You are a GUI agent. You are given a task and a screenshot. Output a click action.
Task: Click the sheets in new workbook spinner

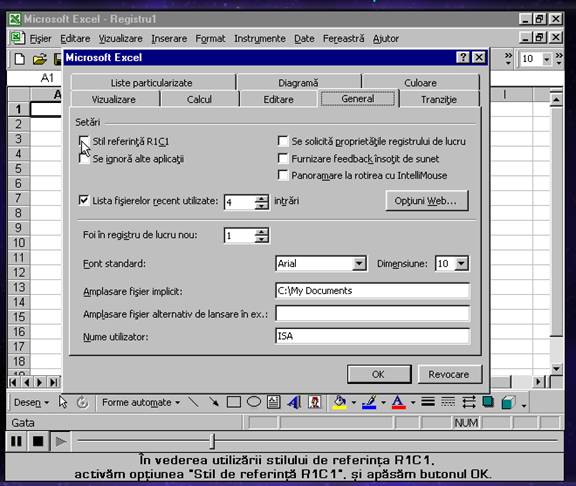(x=262, y=235)
